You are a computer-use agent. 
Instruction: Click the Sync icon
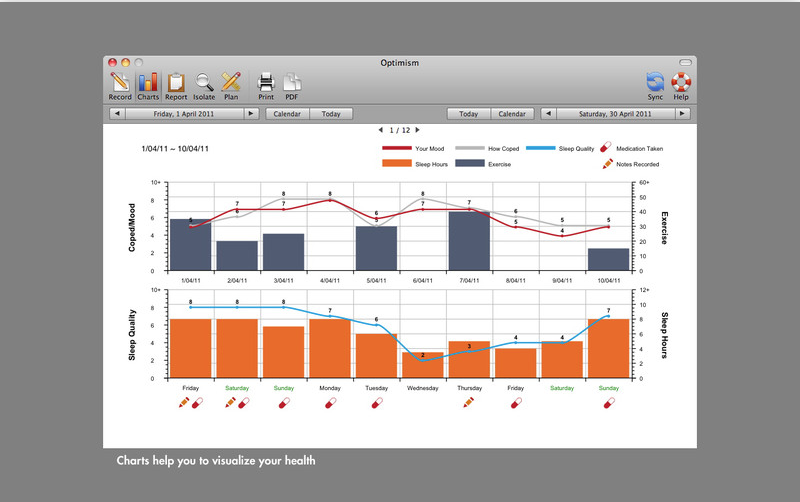(655, 86)
